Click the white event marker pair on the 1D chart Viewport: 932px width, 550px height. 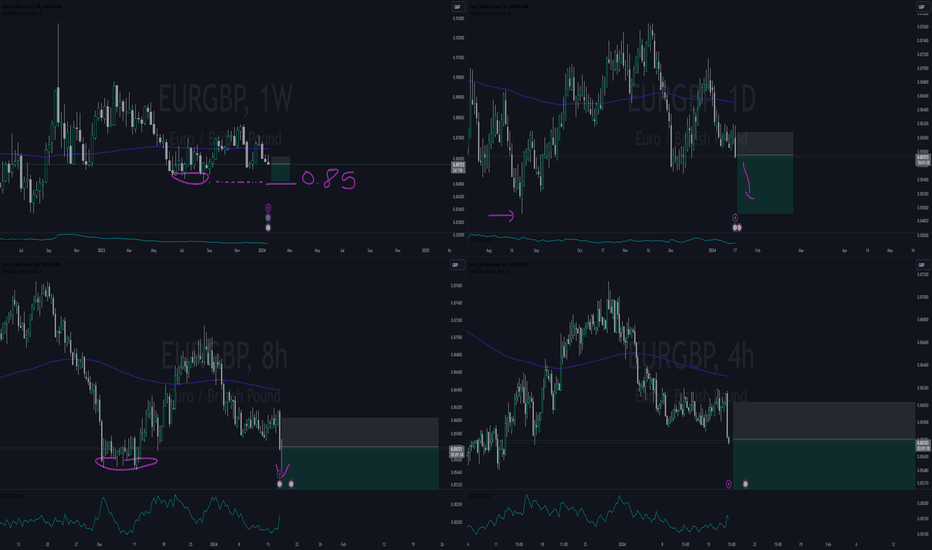pos(737,228)
